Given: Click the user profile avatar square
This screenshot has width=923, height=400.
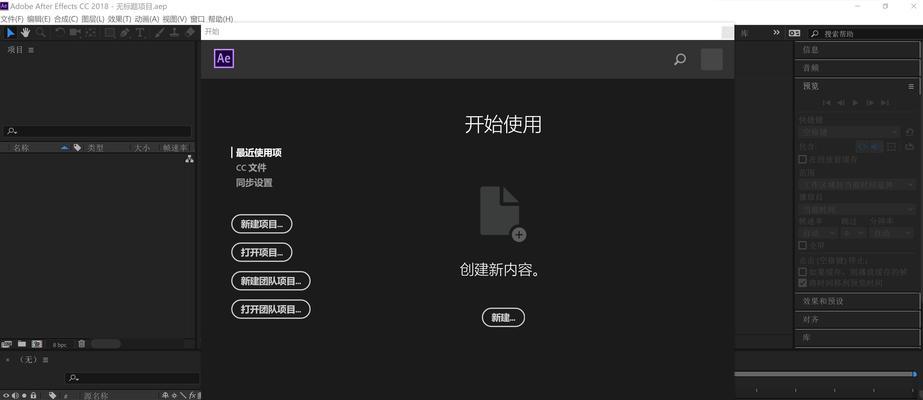Looking at the screenshot, I should tap(711, 59).
